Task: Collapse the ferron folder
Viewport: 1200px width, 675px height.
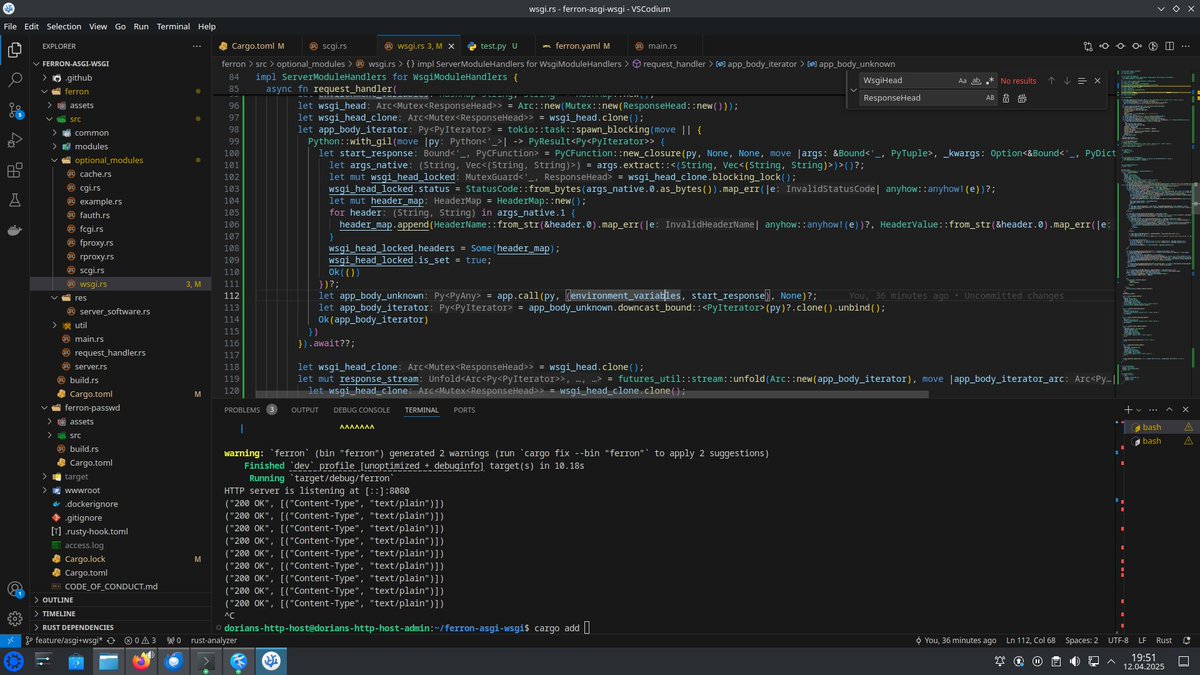Action: coord(43,91)
